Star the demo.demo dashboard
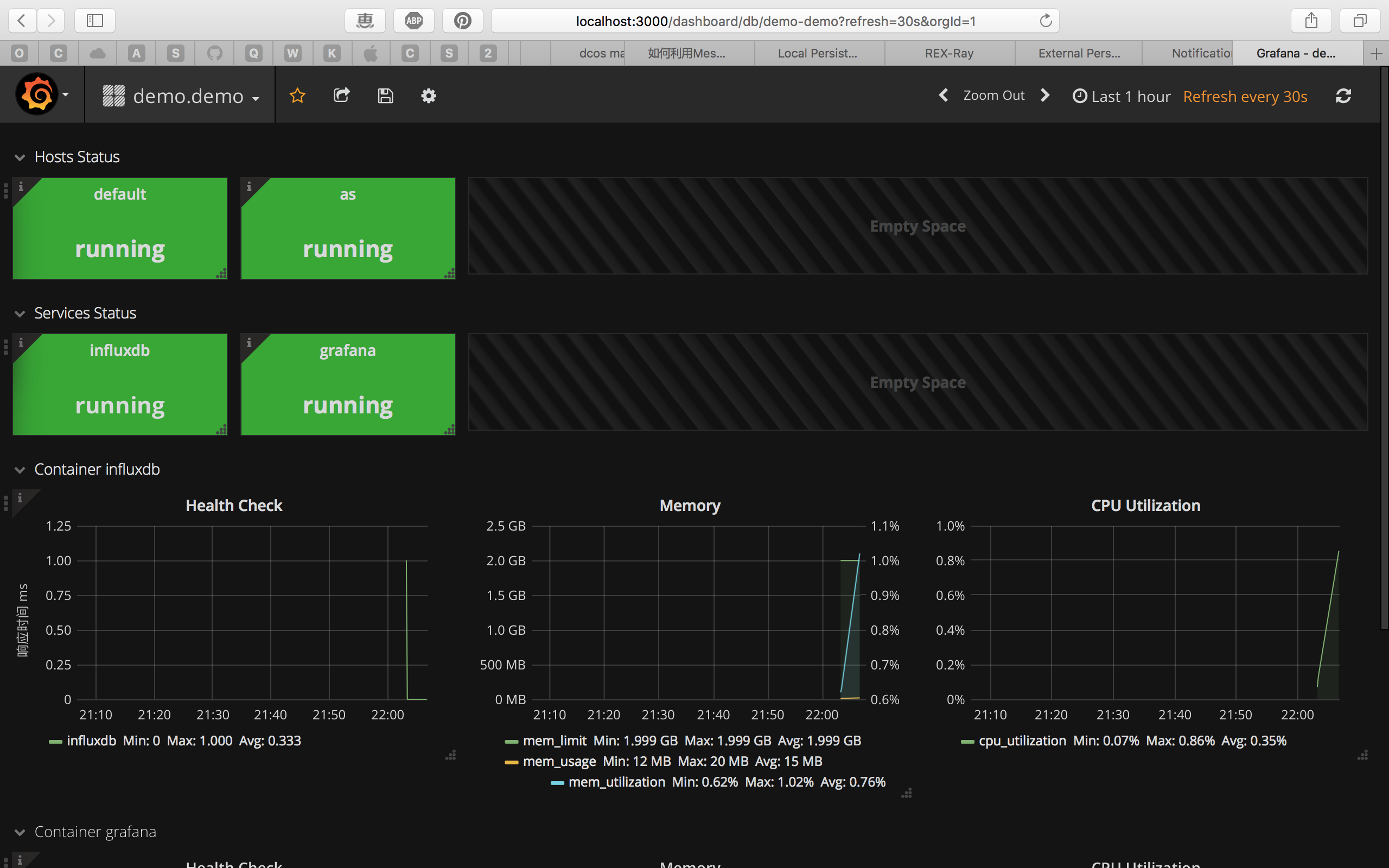1389x868 pixels. (297, 95)
